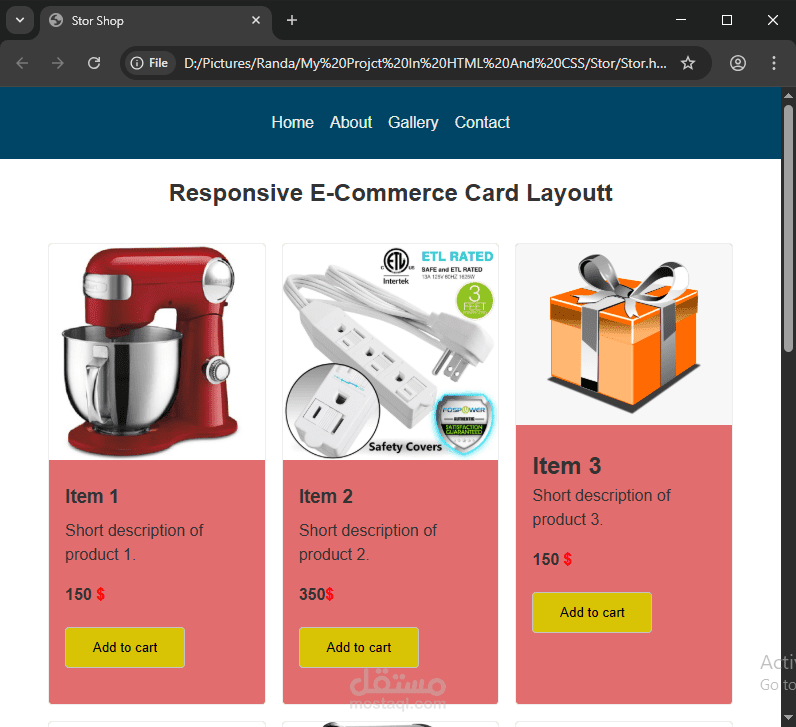Add Item 3 to cart
Viewport: 796px width, 727px height.
(x=592, y=612)
